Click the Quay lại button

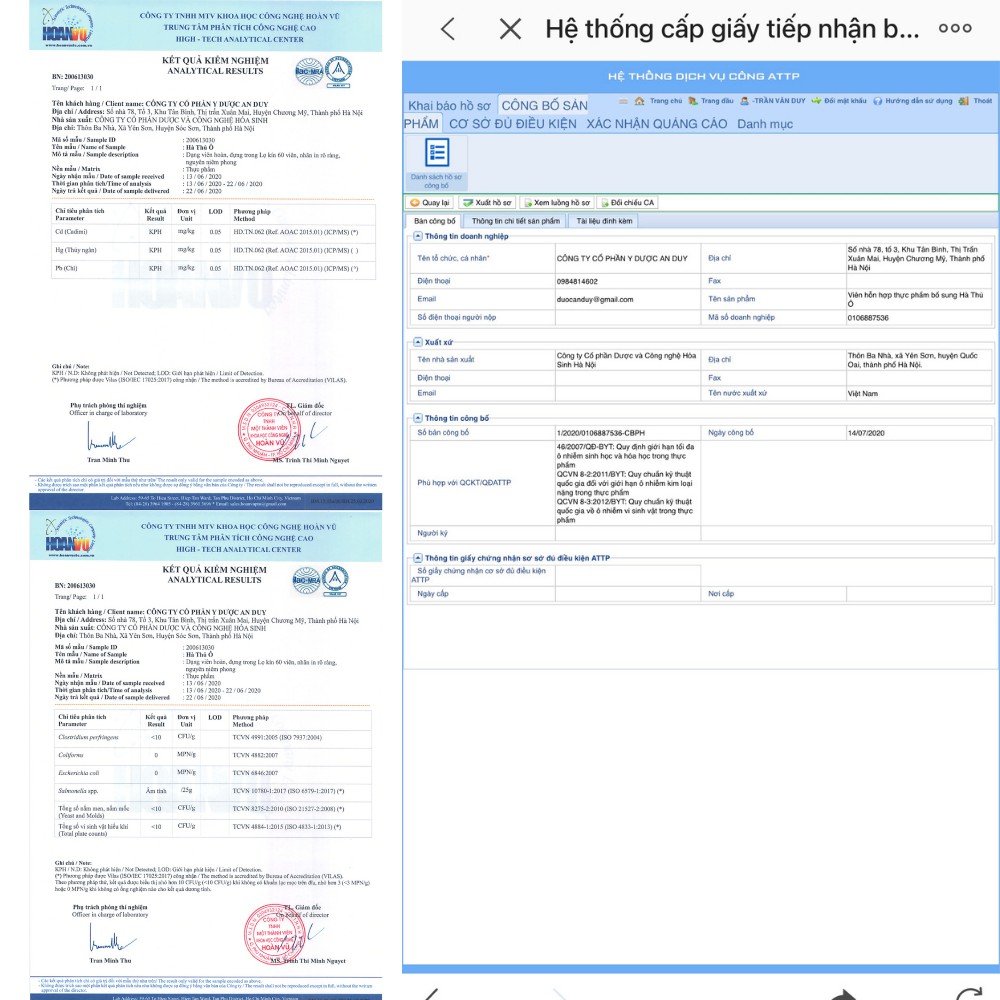430,202
